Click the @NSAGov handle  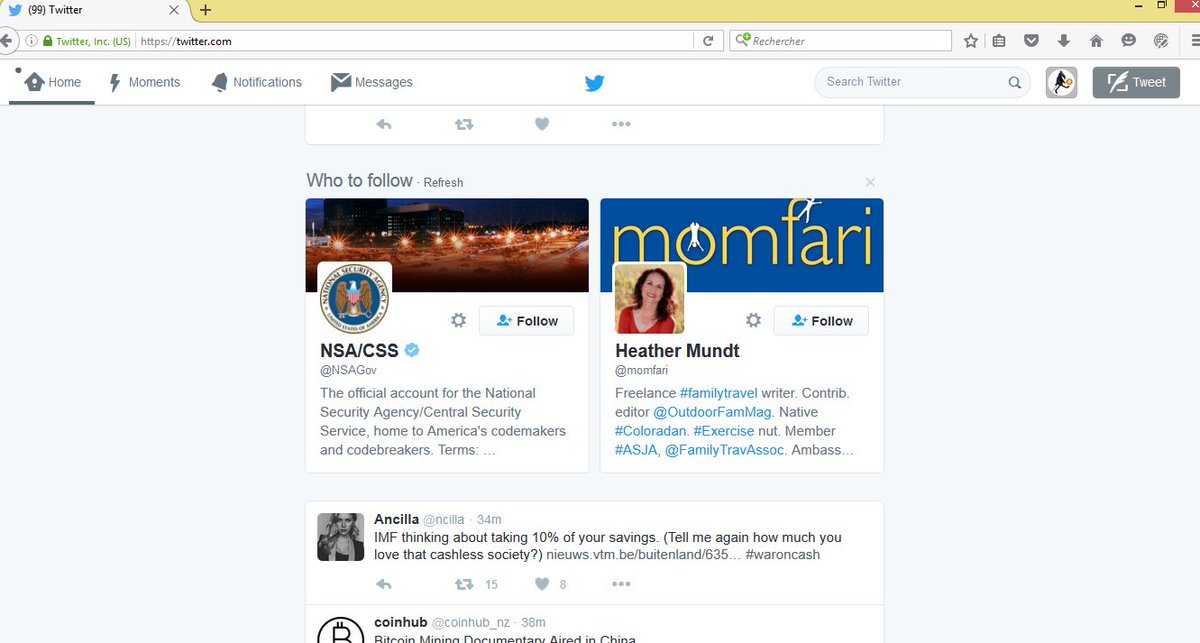[348, 371]
